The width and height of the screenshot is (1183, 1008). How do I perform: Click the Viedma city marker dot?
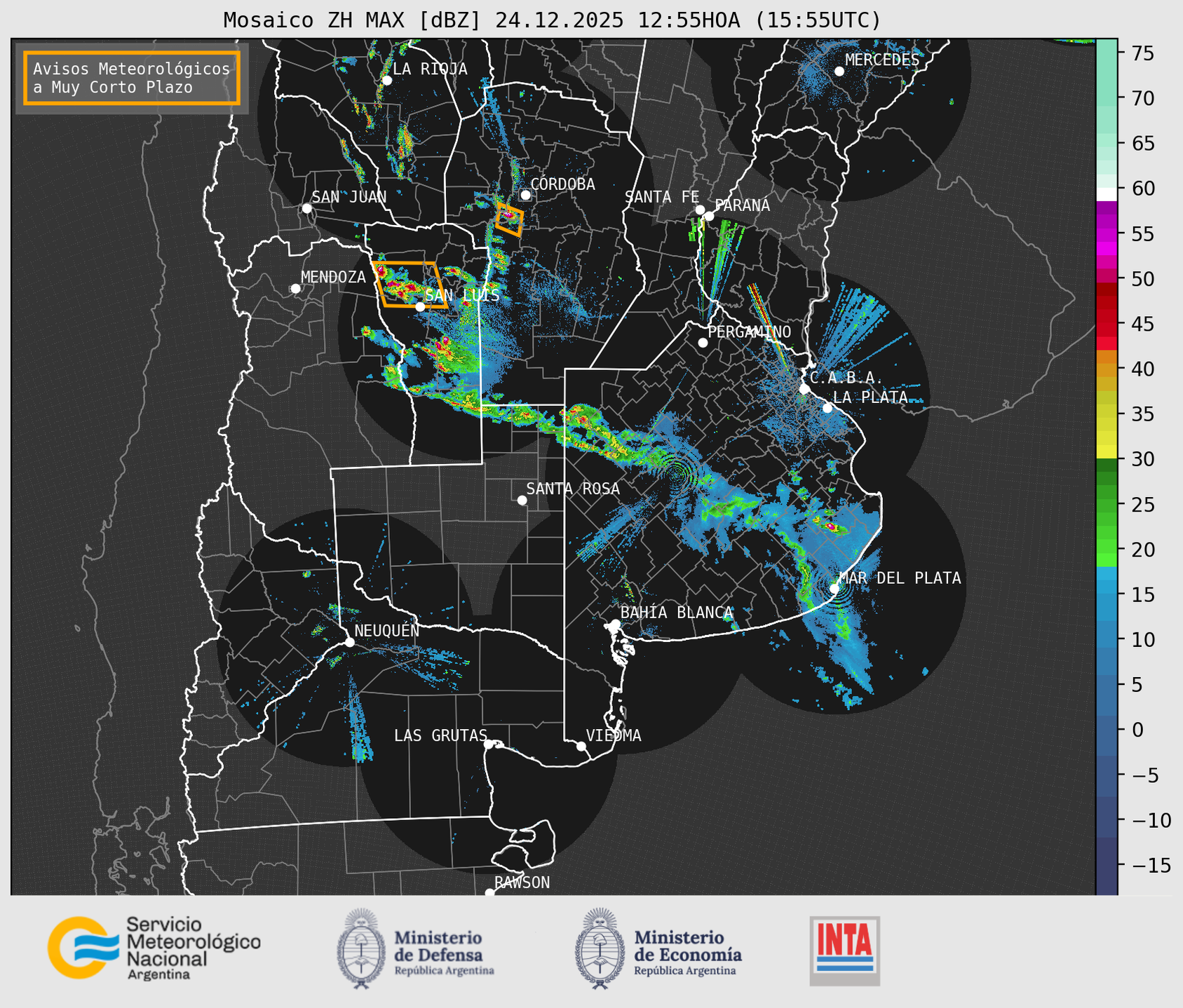[581, 746]
